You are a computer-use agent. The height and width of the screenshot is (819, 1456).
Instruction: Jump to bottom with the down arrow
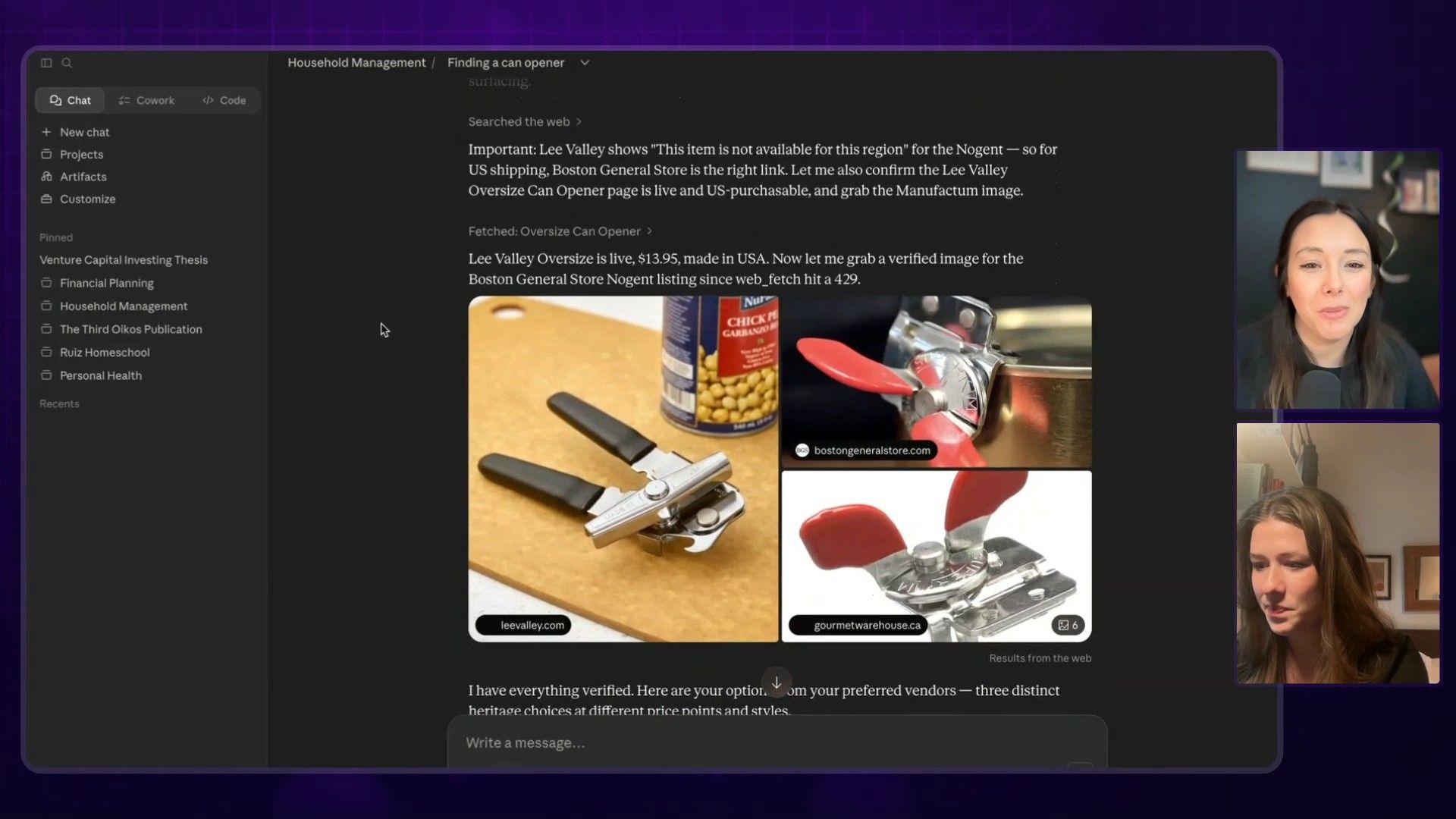tap(777, 682)
